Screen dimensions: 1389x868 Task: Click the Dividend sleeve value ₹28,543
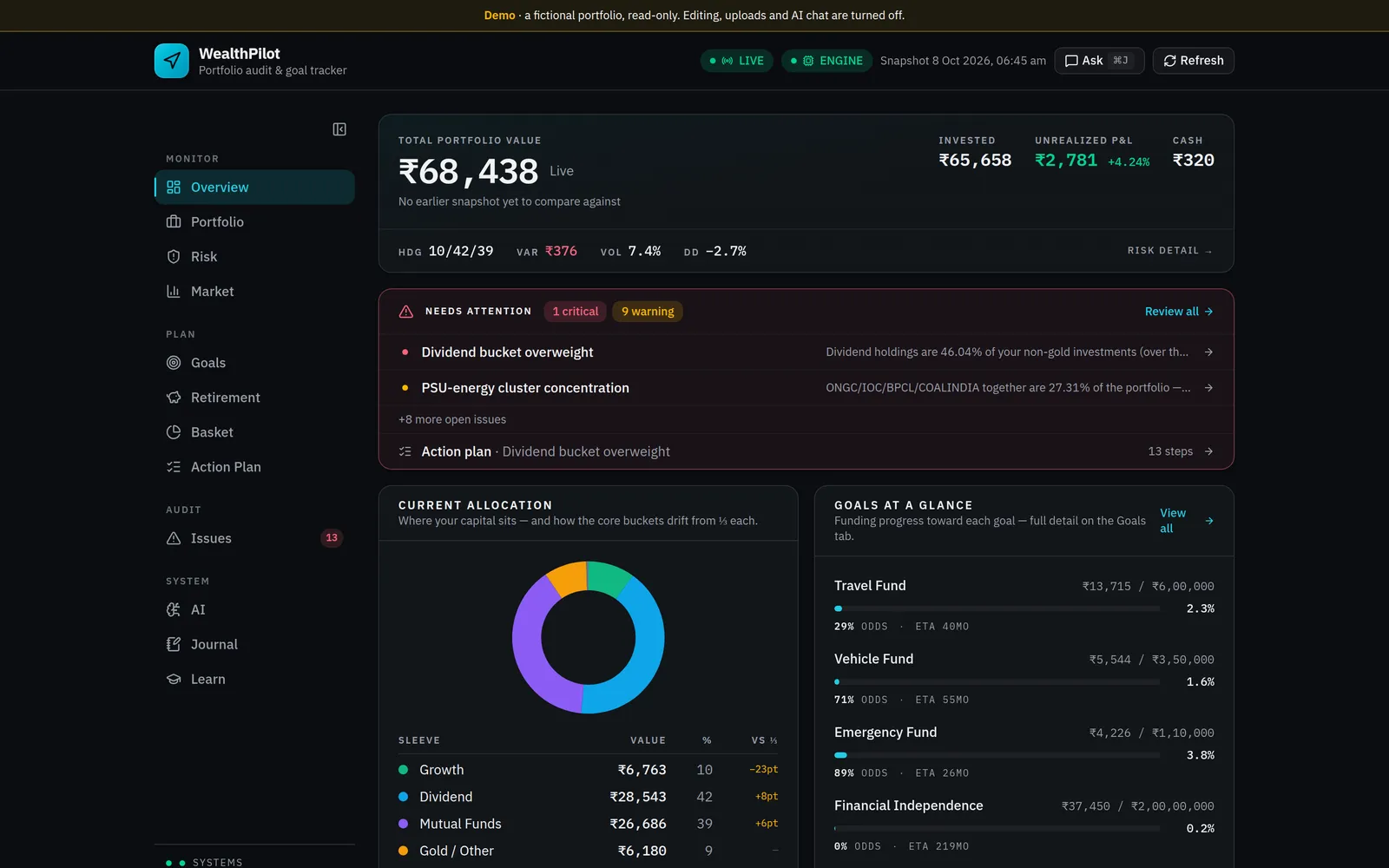point(638,797)
